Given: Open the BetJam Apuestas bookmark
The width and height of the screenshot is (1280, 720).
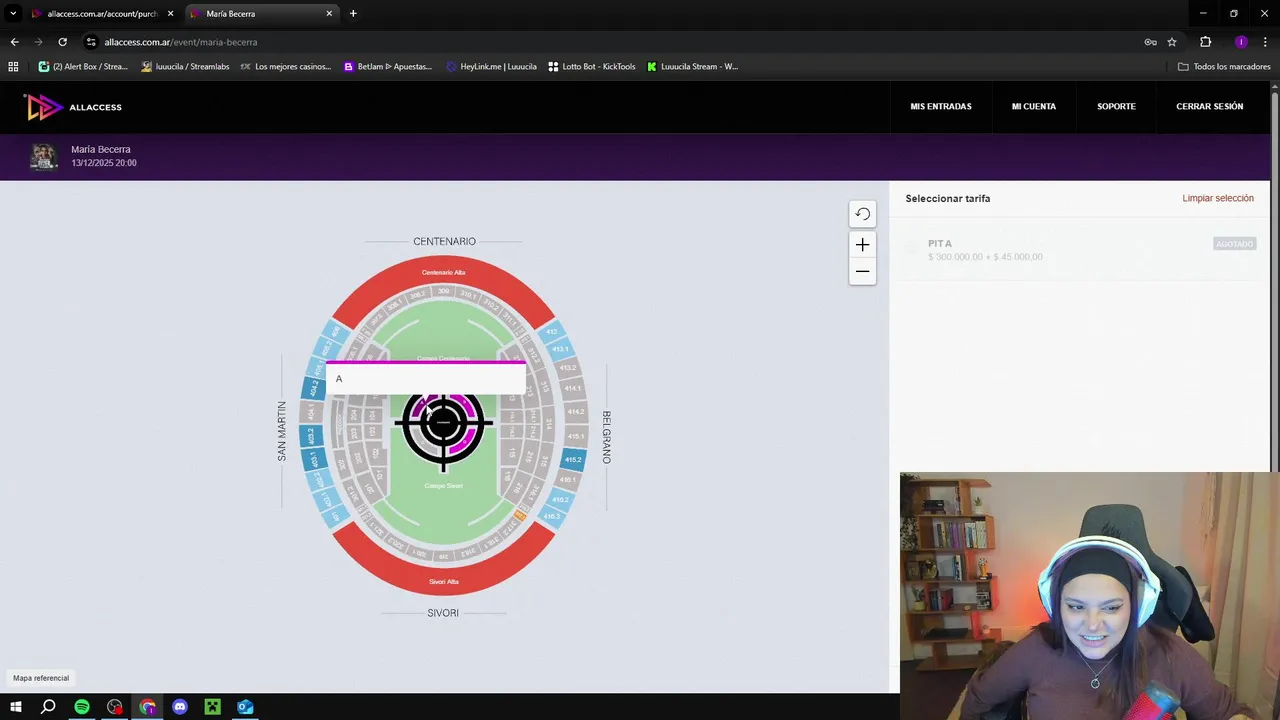Looking at the screenshot, I should click(387, 66).
